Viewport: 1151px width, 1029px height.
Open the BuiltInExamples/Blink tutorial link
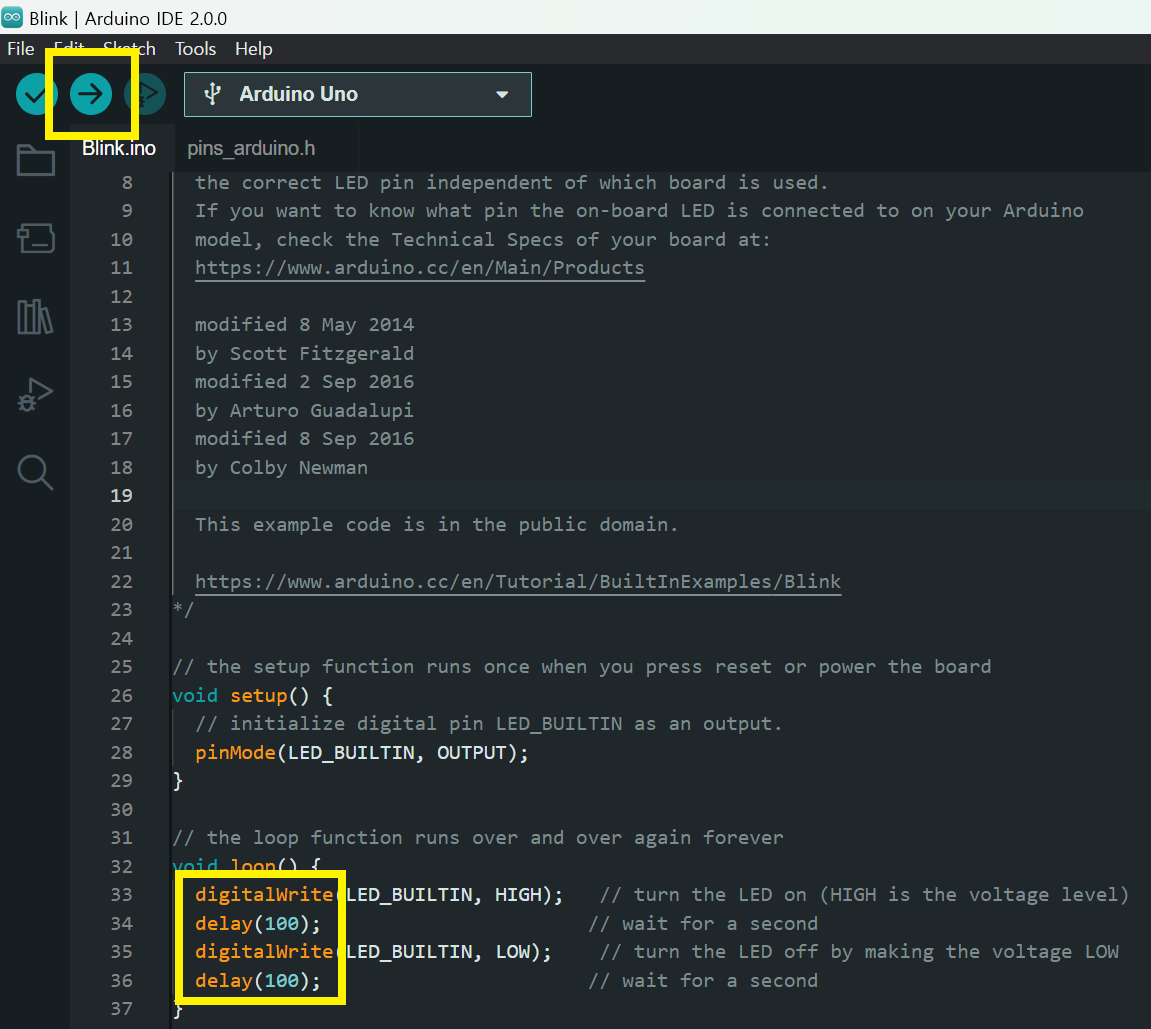(x=518, y=582)
